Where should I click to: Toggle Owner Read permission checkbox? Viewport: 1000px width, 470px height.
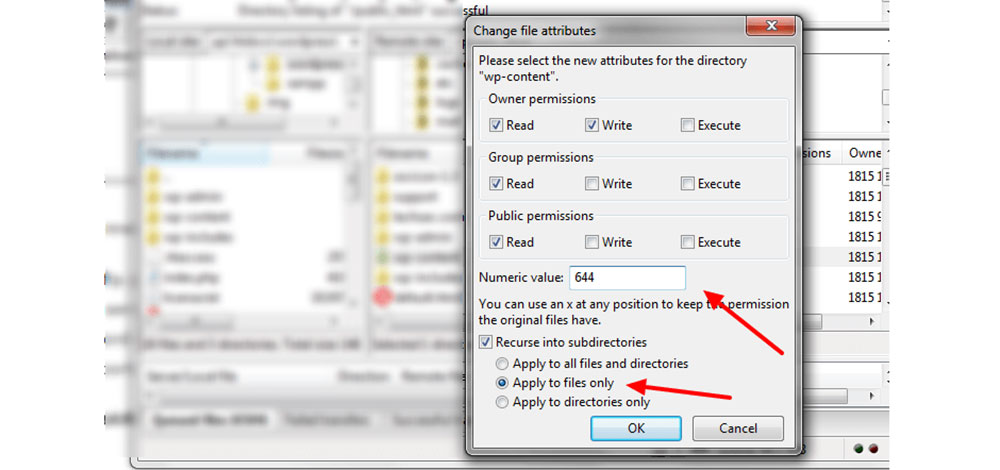tap(496, 126)
